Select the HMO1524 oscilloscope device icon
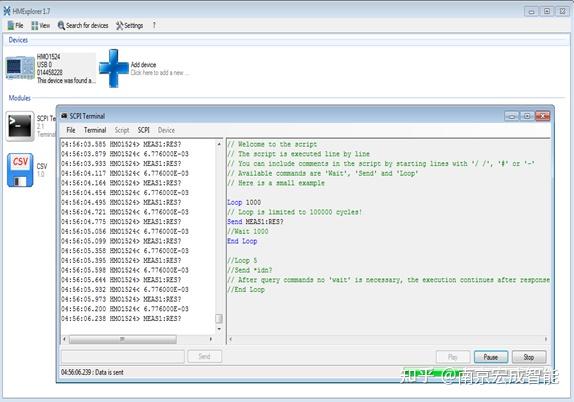This screenshot has width=574, height=402. [20, 68]
